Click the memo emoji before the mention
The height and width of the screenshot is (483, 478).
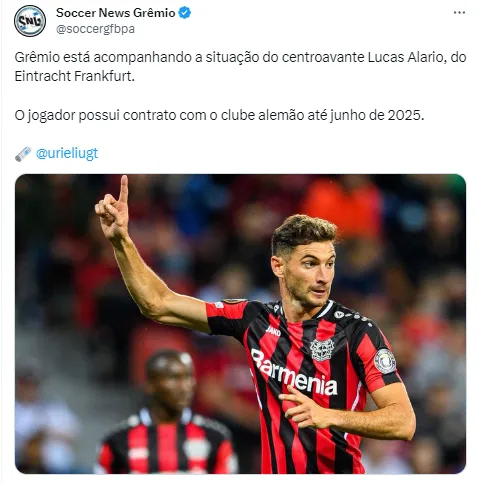pos(23,154)
